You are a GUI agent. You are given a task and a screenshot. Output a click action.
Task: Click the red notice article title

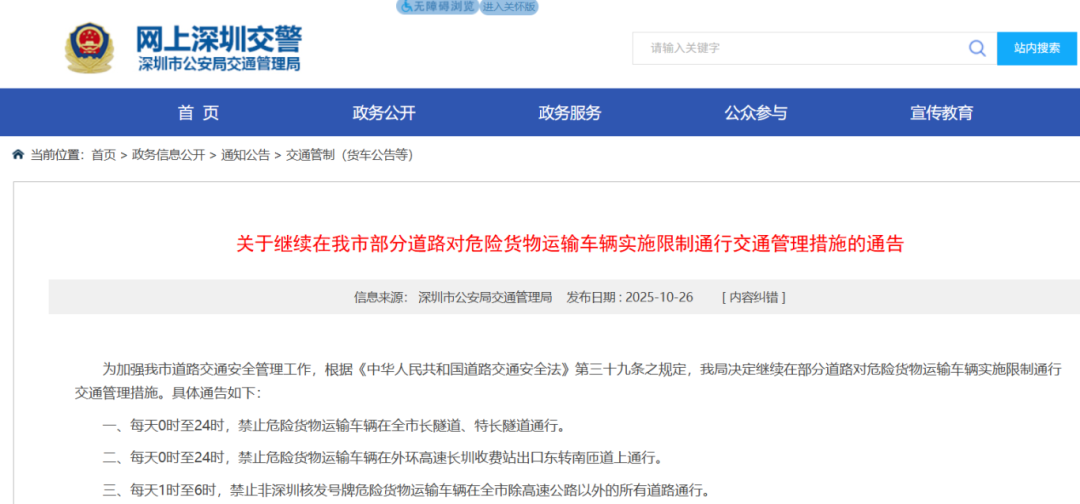click(569, 243)
